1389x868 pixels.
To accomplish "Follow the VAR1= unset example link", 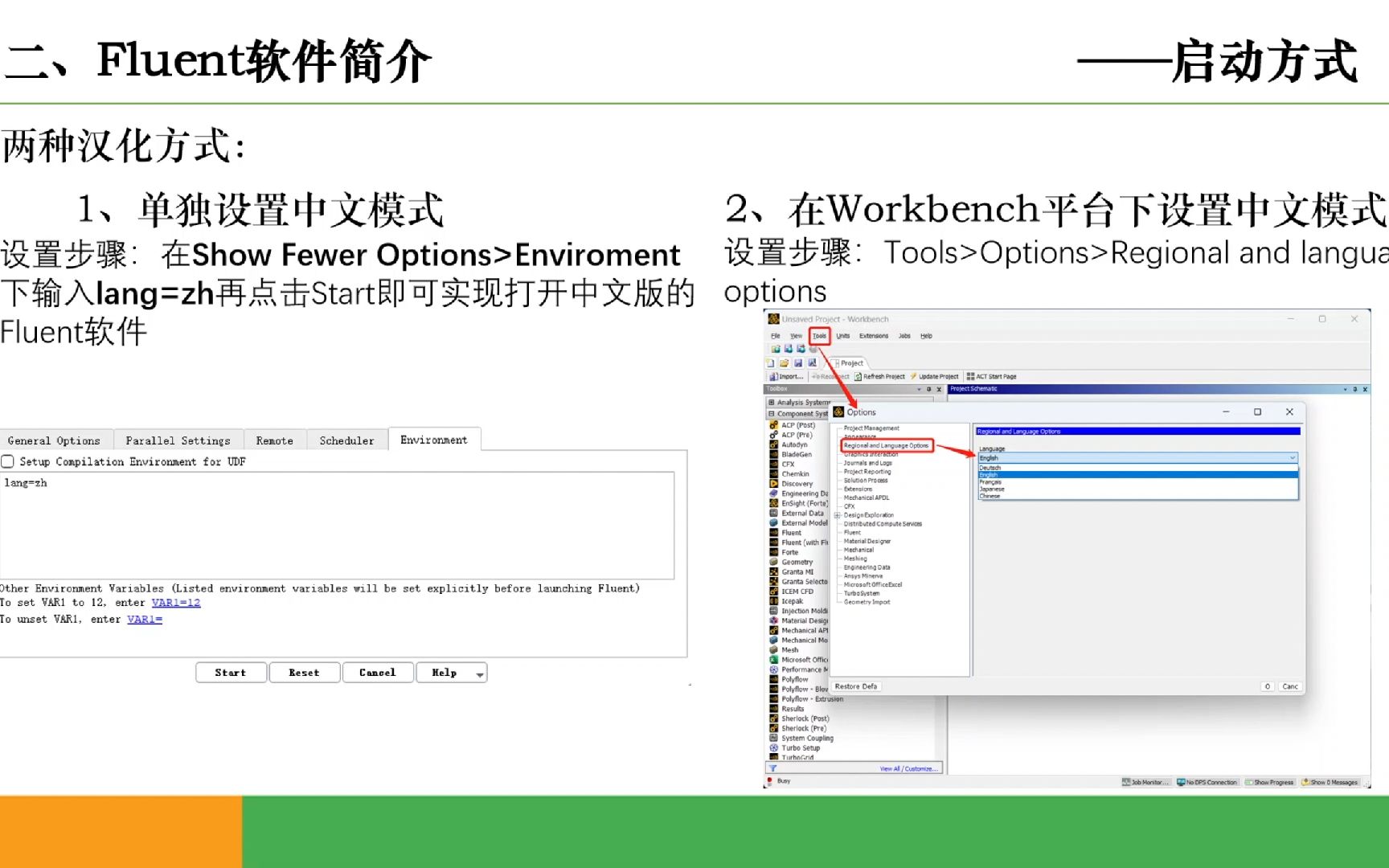I will click(x=145, y=620).
